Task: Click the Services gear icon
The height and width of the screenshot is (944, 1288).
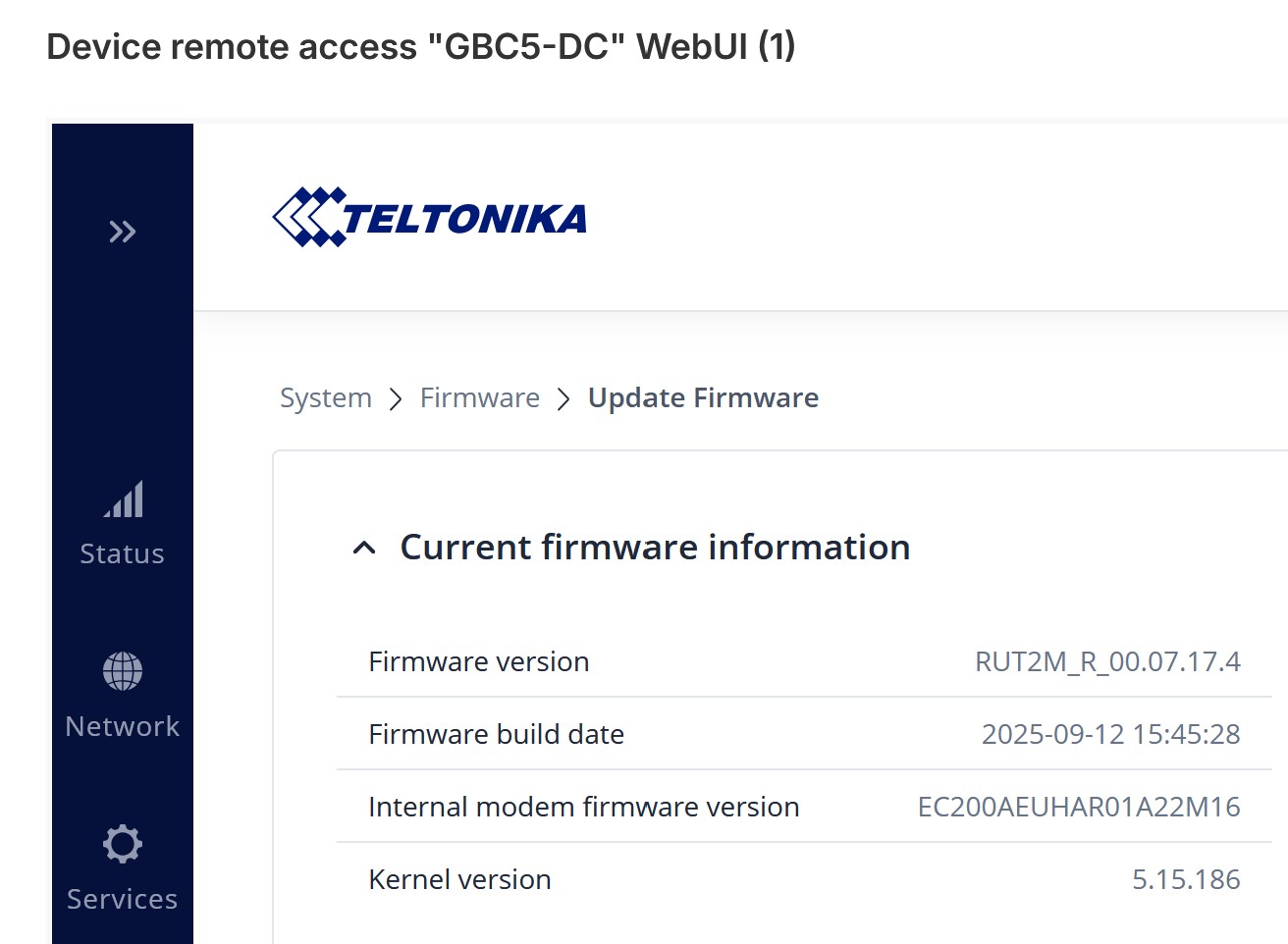Action: (x=123, y=844)
